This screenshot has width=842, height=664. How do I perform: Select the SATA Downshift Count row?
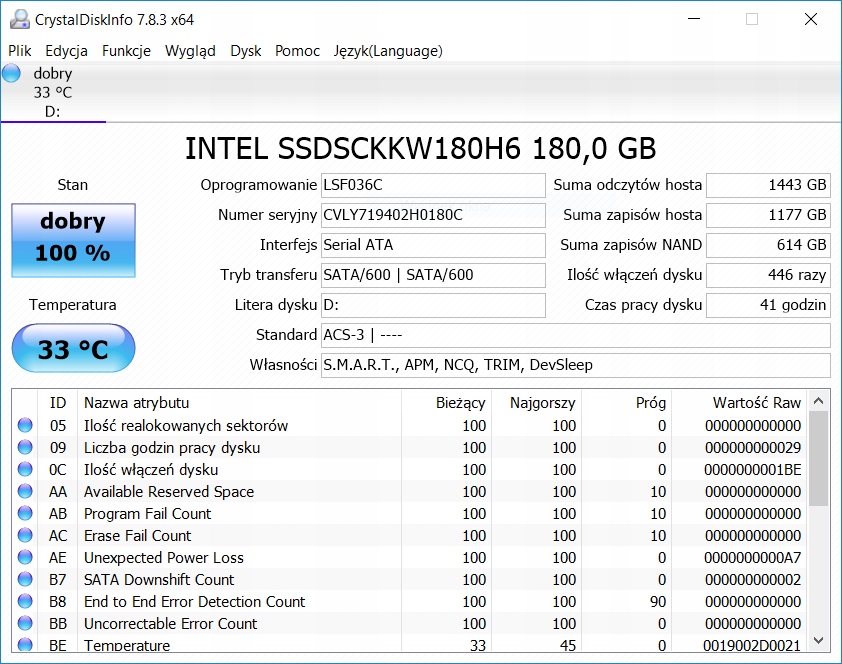[x=409, y=579]
